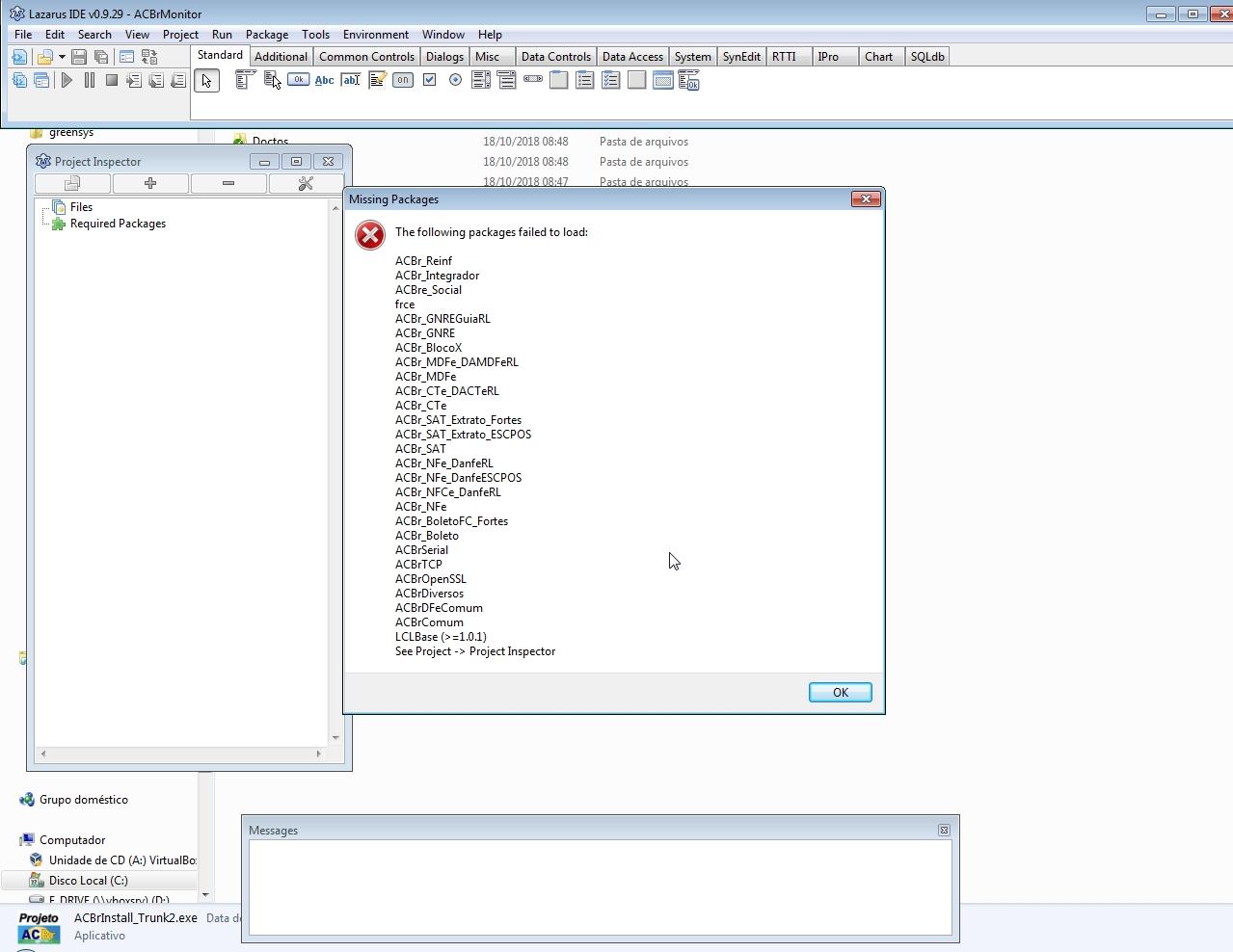Click the Pause debug button
This screenshot has height=952, width=1233.
coord(90,81)
